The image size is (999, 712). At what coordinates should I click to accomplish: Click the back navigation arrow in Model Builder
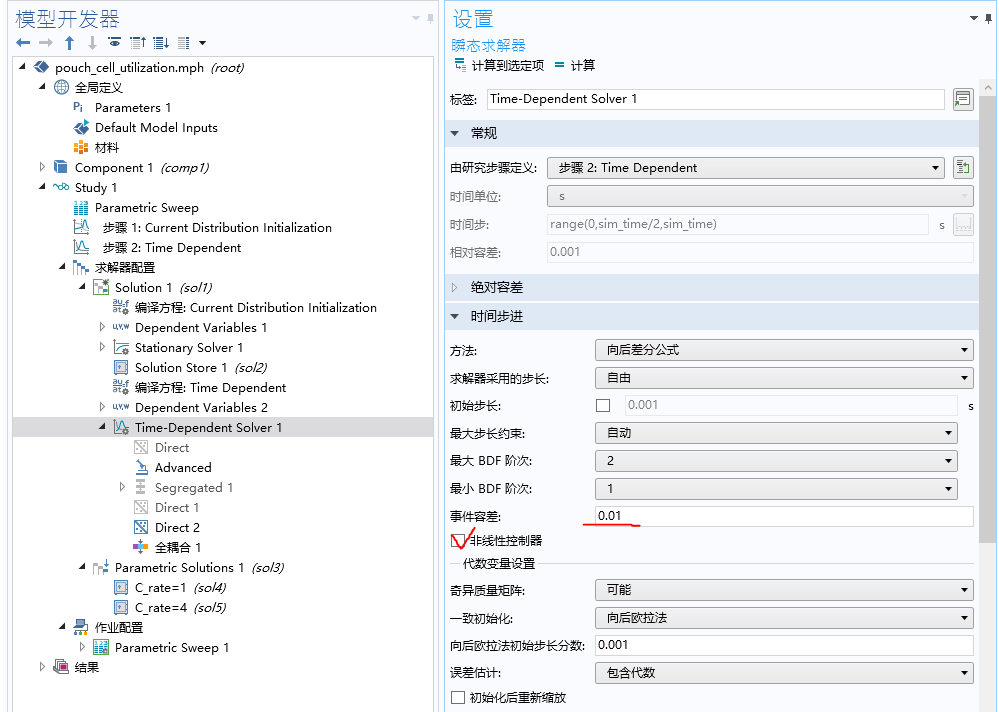click(x=22, y=41)
